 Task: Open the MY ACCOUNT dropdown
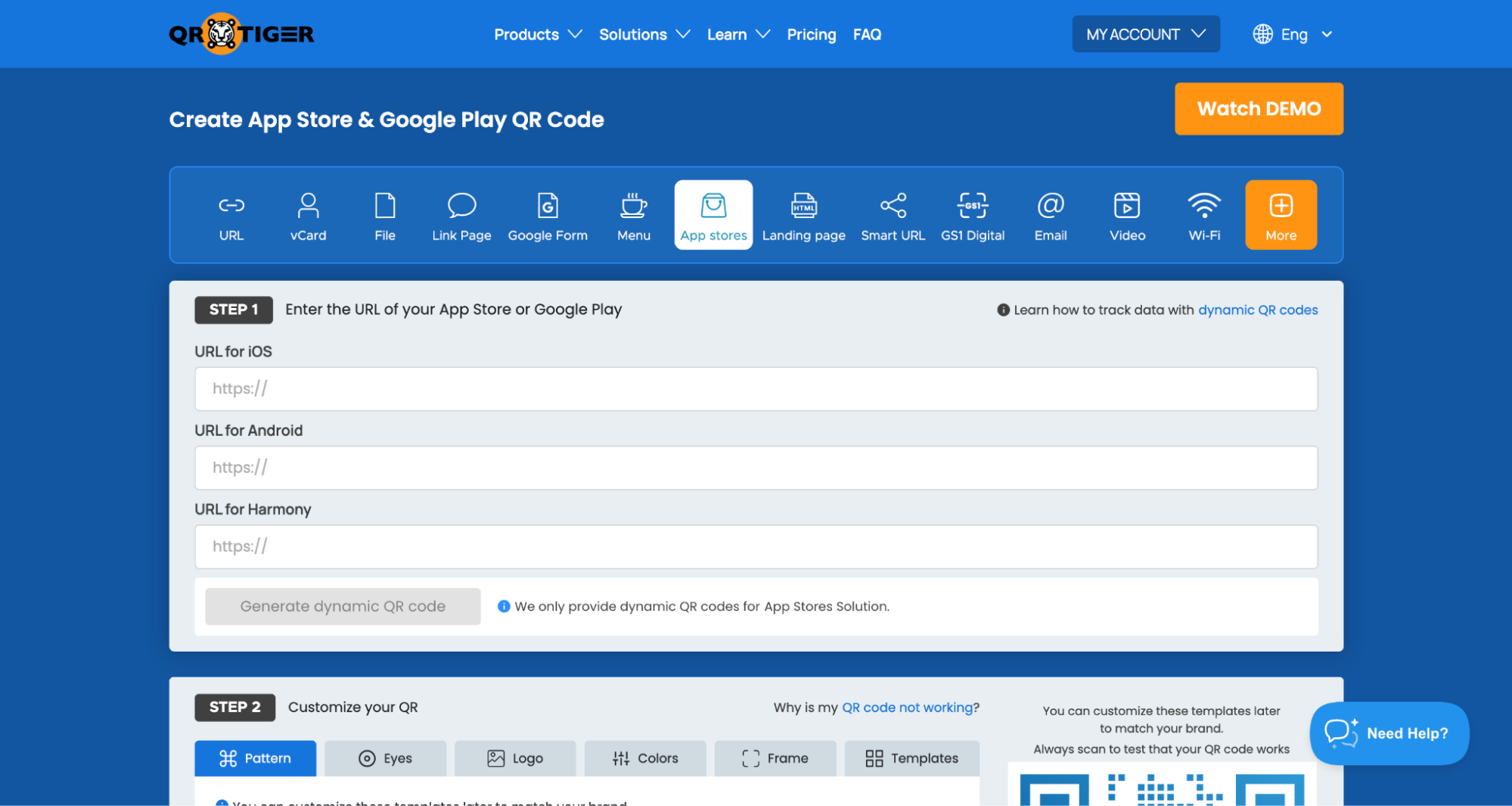point(1145,34)
